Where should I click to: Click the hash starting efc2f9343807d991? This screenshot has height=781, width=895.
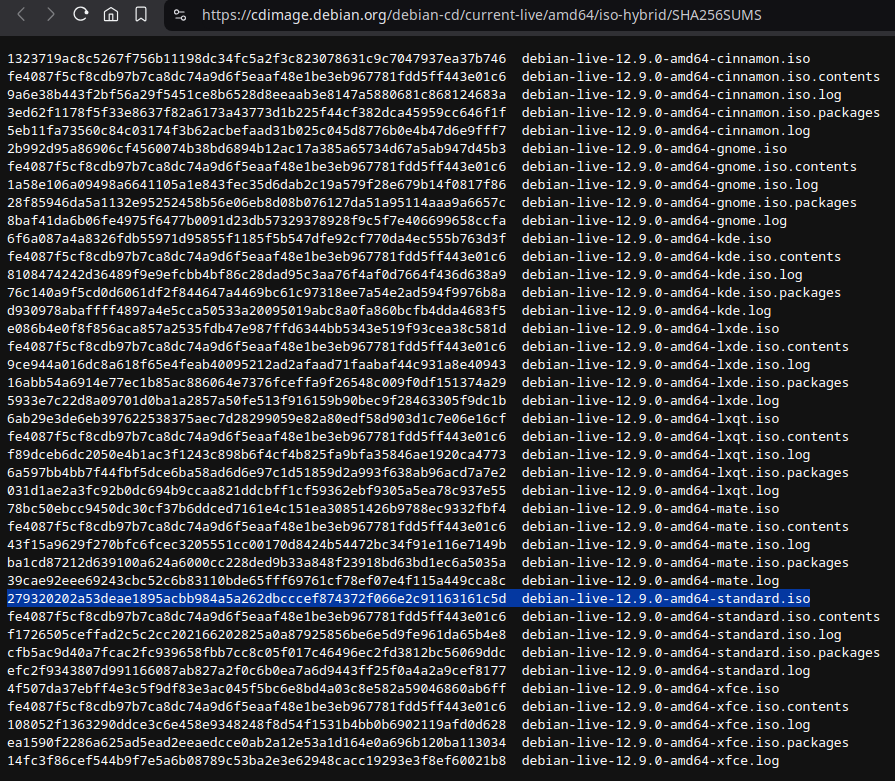[x=256, y=670]
